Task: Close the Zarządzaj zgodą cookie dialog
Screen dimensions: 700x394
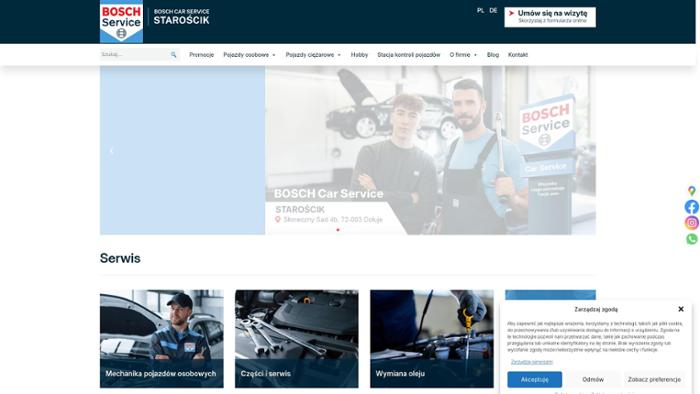Action: (681, 309)
